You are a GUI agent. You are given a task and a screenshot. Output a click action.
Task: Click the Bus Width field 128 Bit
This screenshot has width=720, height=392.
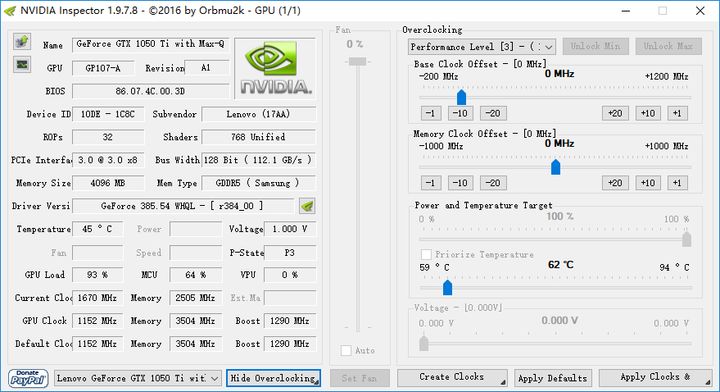pyautogui.click(x=259, y=160)
